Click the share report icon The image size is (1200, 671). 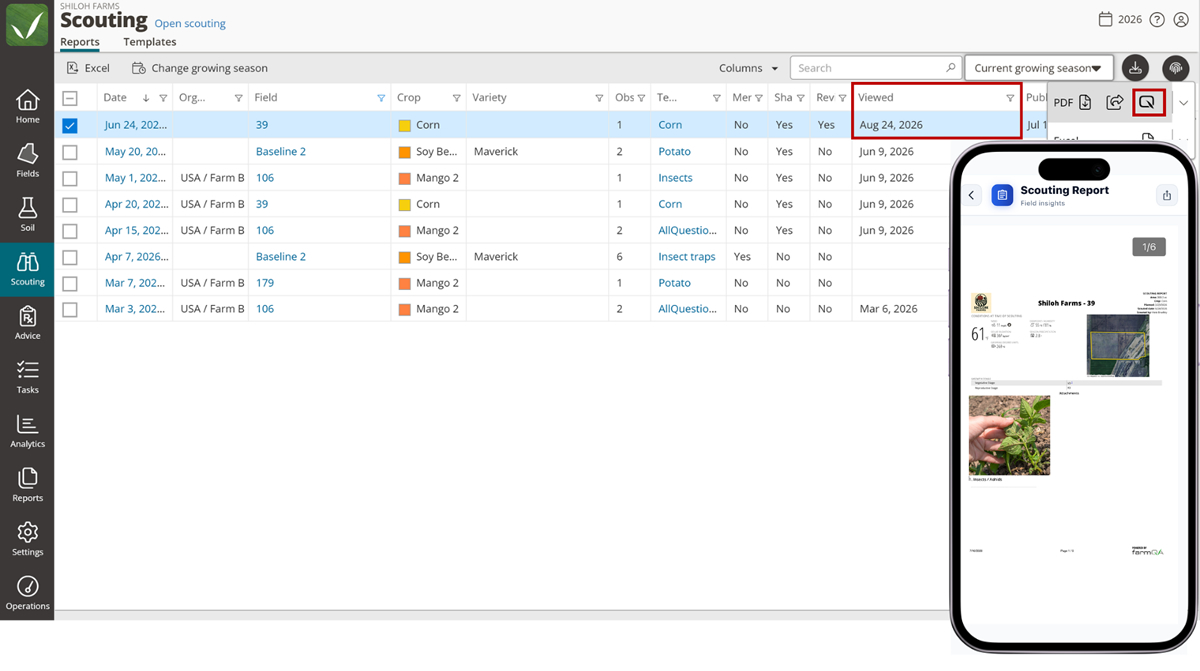pyautogui.click(x=1114, y=102)
